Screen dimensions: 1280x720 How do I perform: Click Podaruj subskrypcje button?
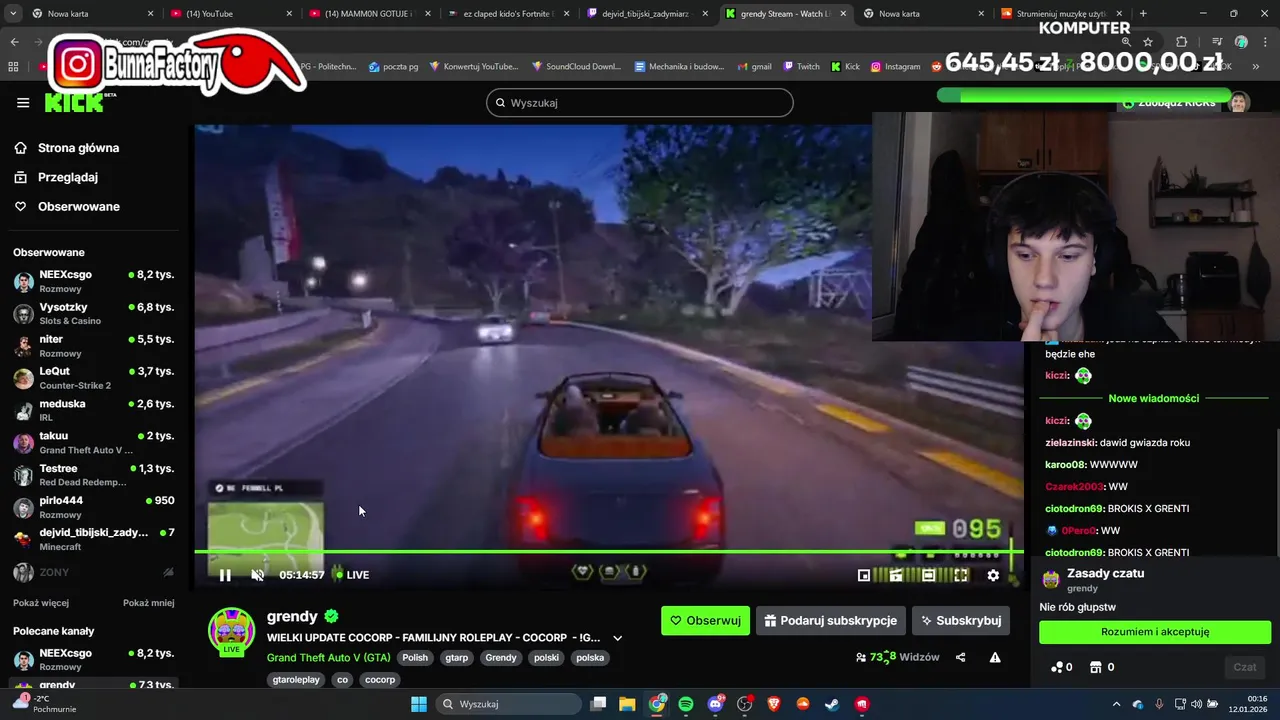tap(831, 620)
